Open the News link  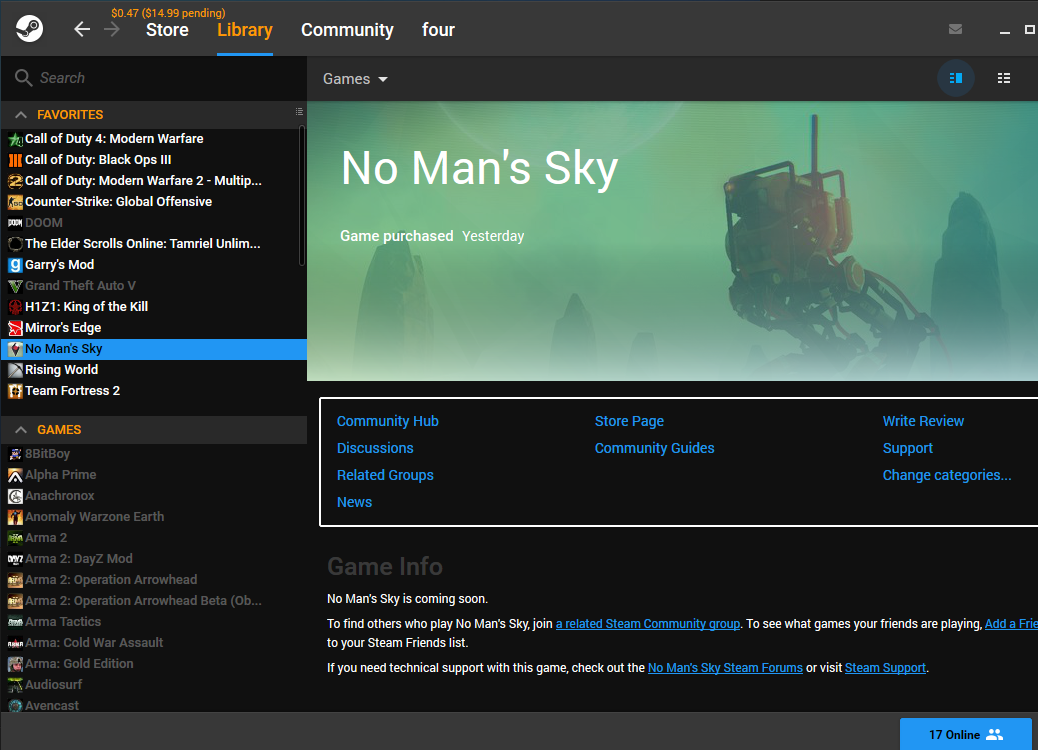355,502
